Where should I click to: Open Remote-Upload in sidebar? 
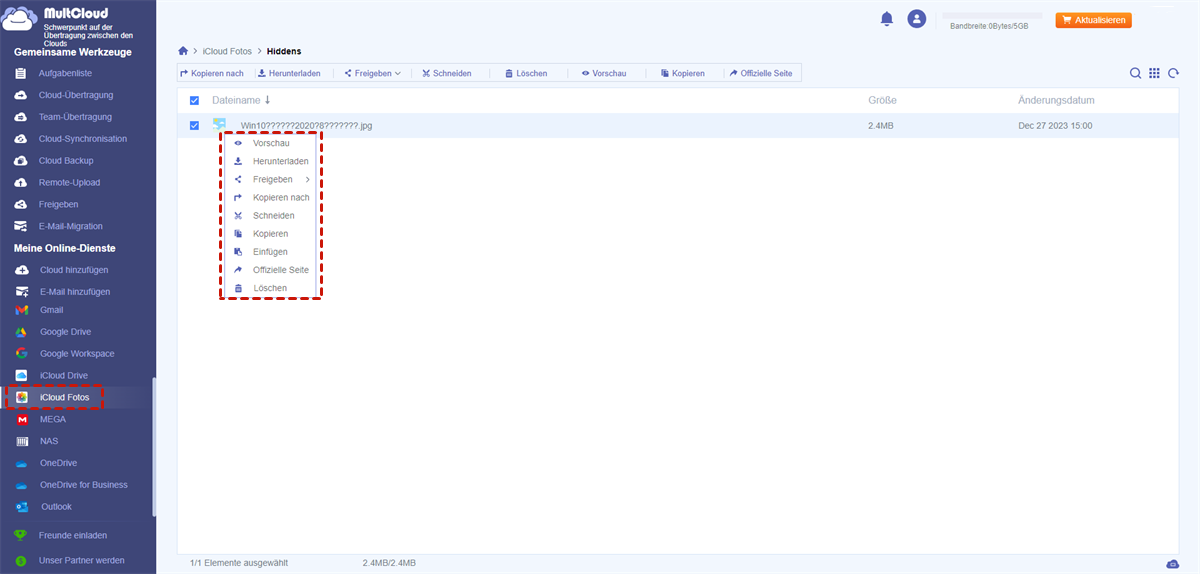coord(69,183)
